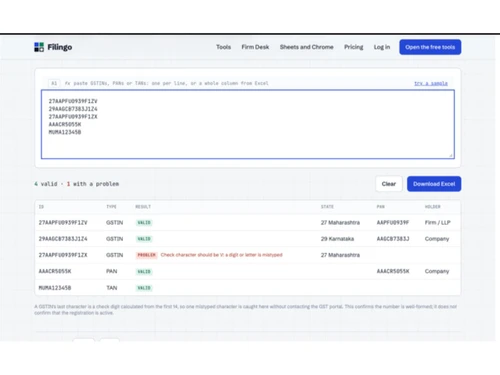Click the TAN type cell
Screen dimensions: 500x375
pyautogui.click(x=112, y=288)
